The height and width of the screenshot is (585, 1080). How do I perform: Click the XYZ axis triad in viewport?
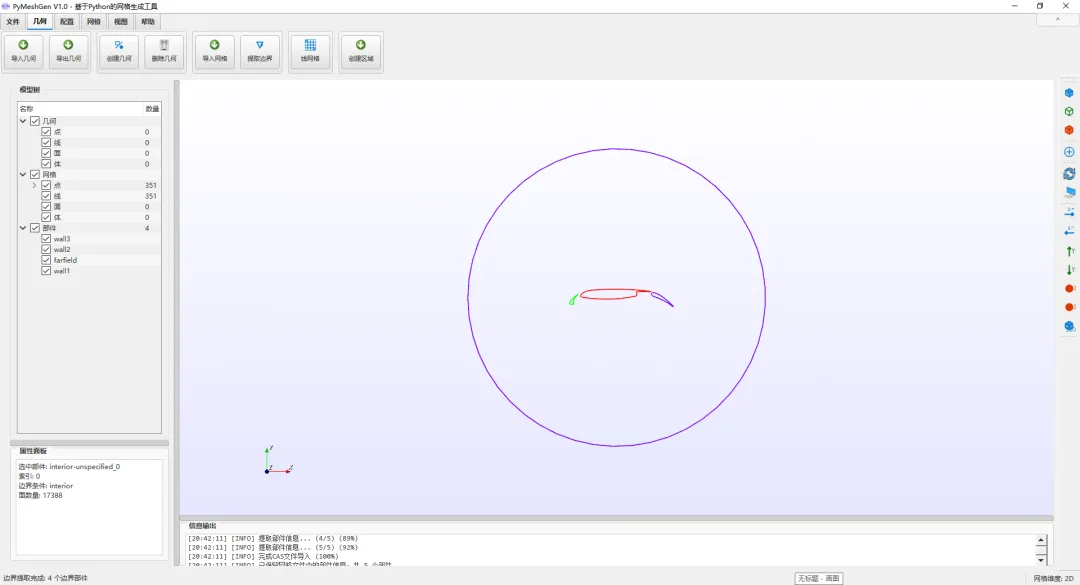pos(278,460)
